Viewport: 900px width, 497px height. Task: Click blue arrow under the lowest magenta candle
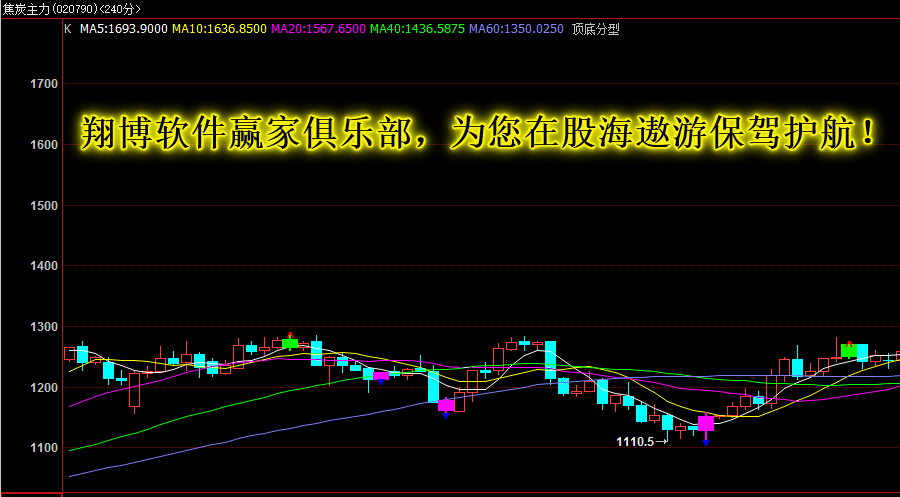706,440
